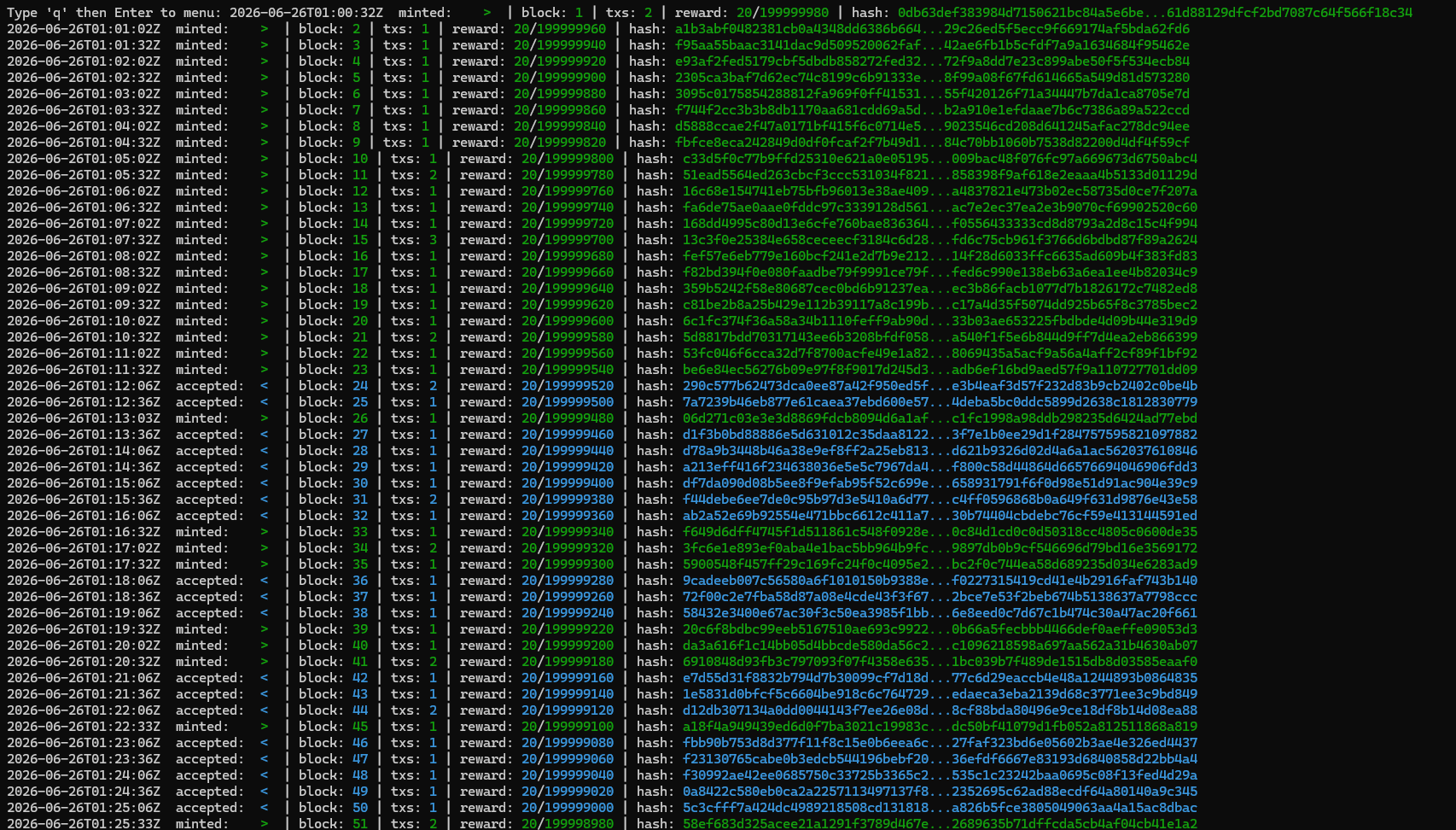Click hash starting fef57e6eb779e160
The image size is (1456, 830).
point(940,256)
